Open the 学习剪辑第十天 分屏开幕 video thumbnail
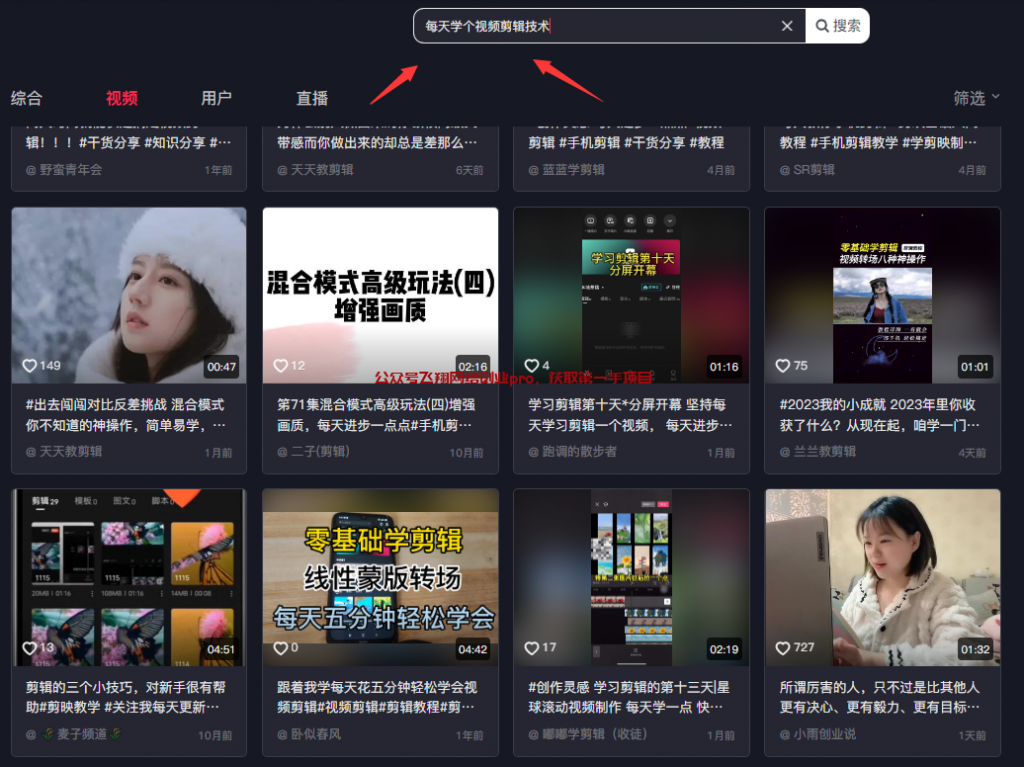Viewport: 1024px width, 767px height. (631, 290)
